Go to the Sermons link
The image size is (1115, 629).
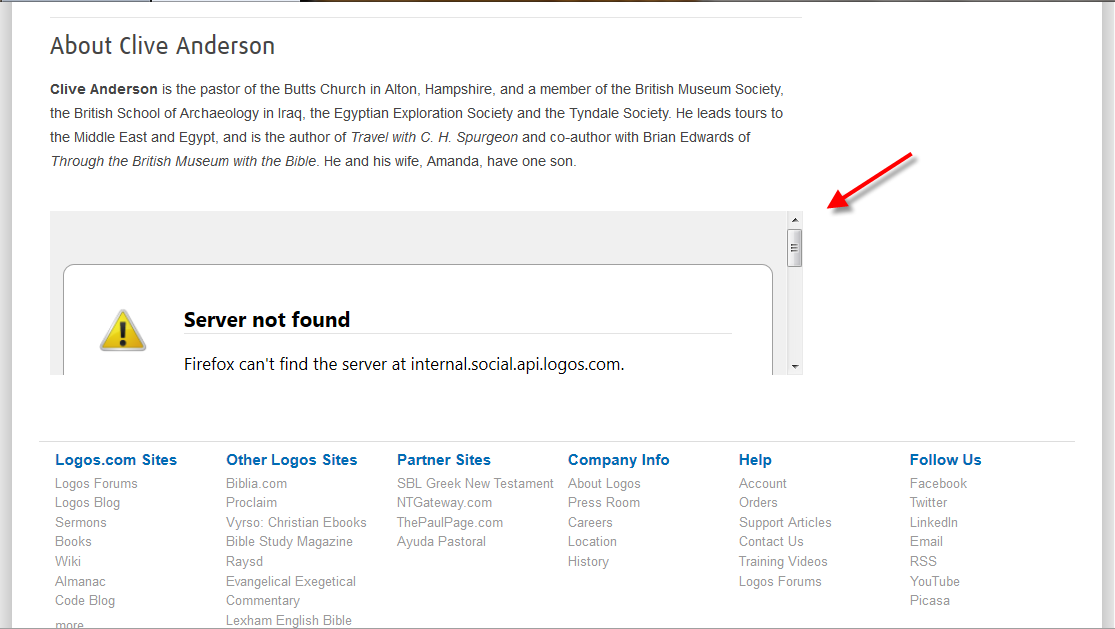tap(80, 522)
